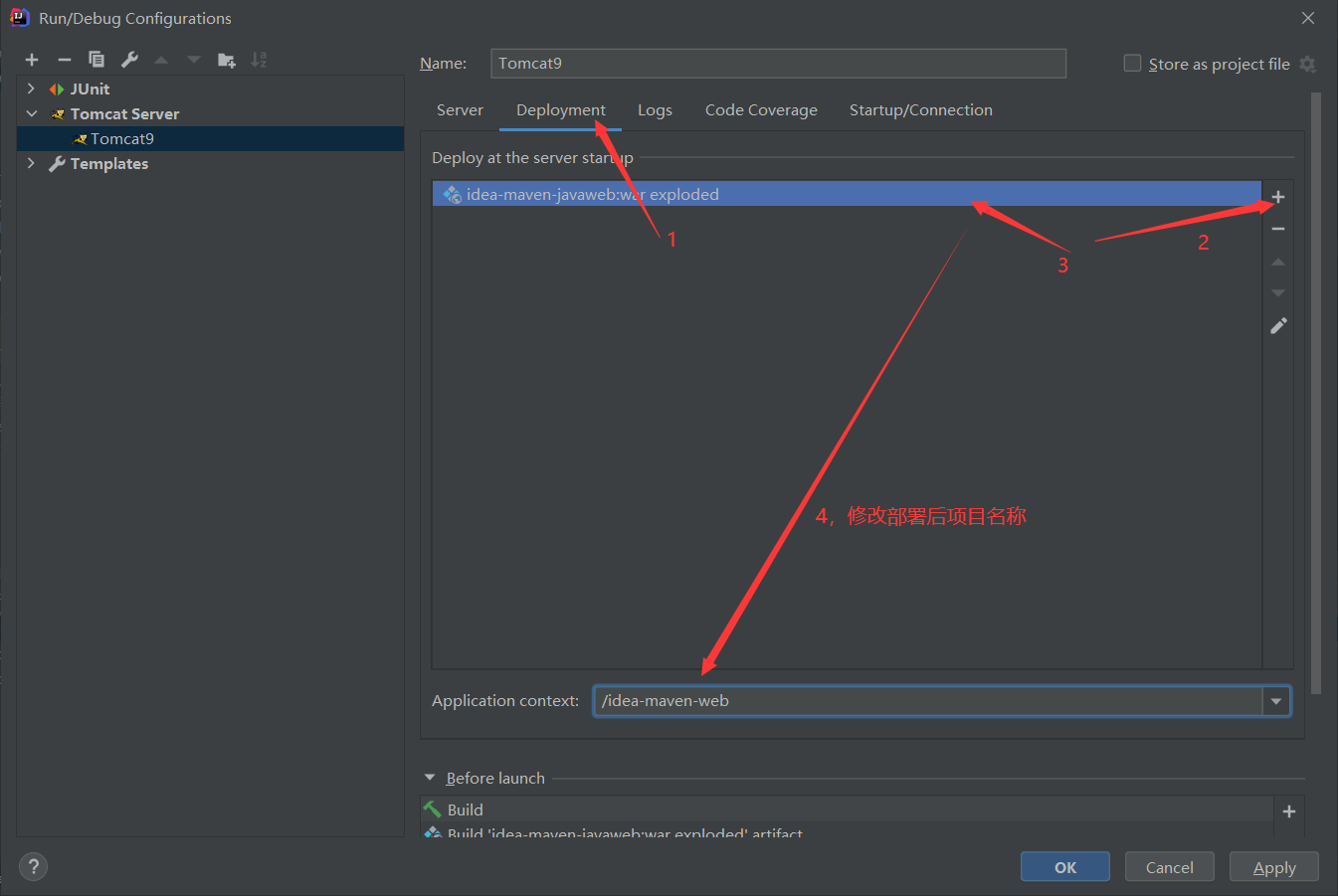Open the help question mark button
Image resolution: width=1338 pixels, height=896 pixels.
pos(33,866)
